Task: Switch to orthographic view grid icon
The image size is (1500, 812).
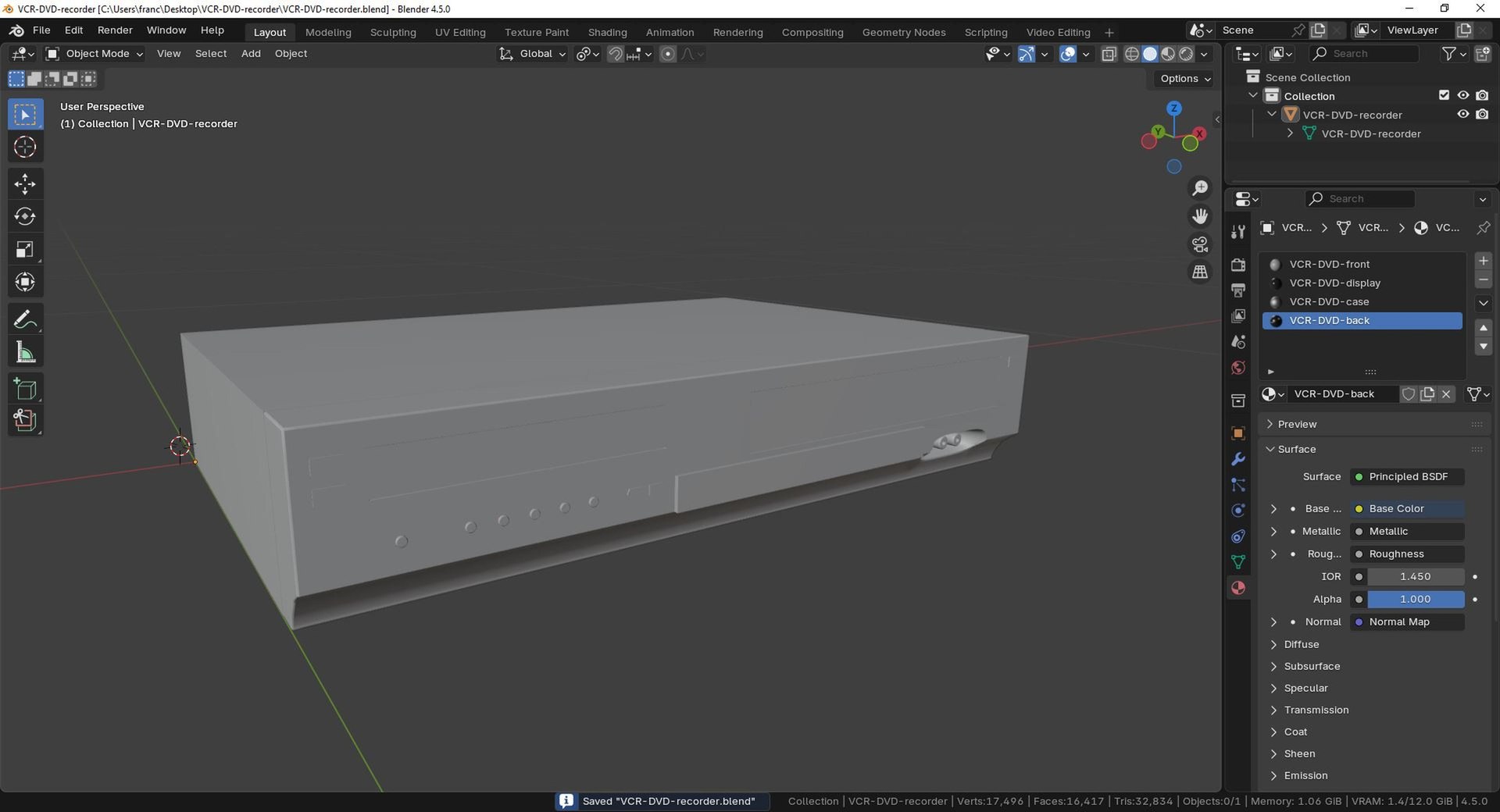Action: pyautogui.click(x=1199, y=272)
